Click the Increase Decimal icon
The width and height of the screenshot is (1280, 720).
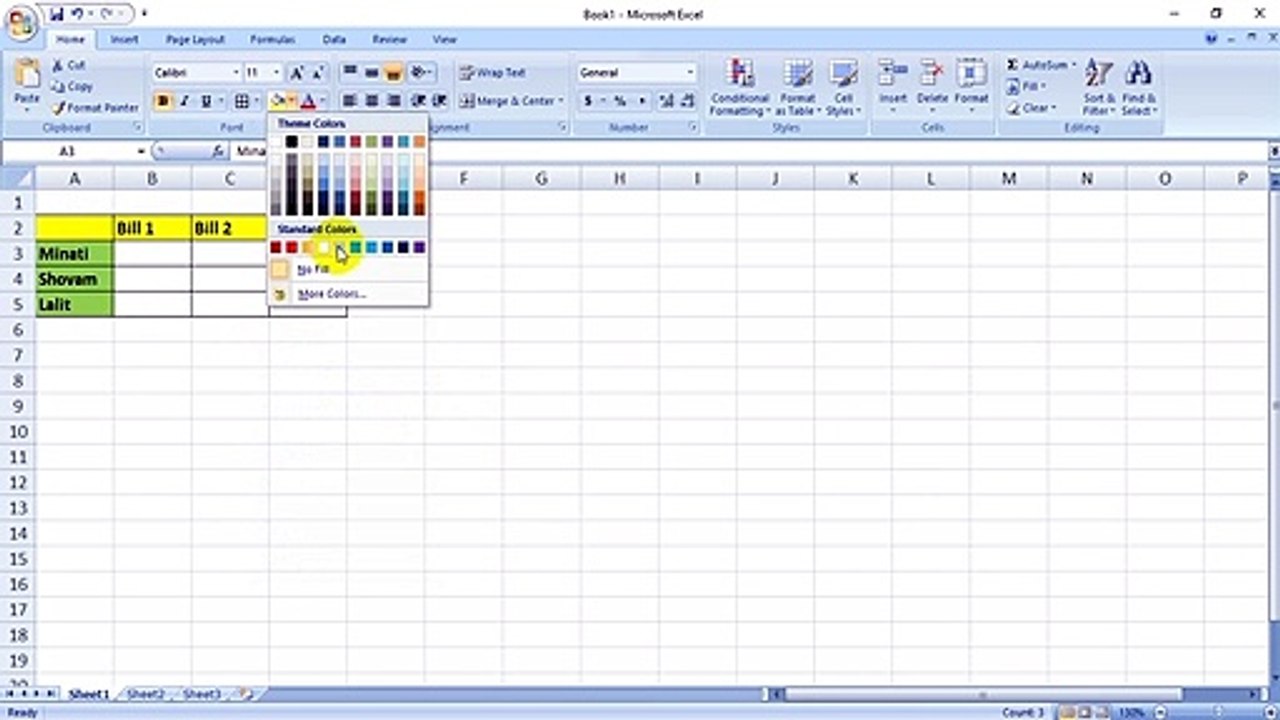tap(666, 101)
